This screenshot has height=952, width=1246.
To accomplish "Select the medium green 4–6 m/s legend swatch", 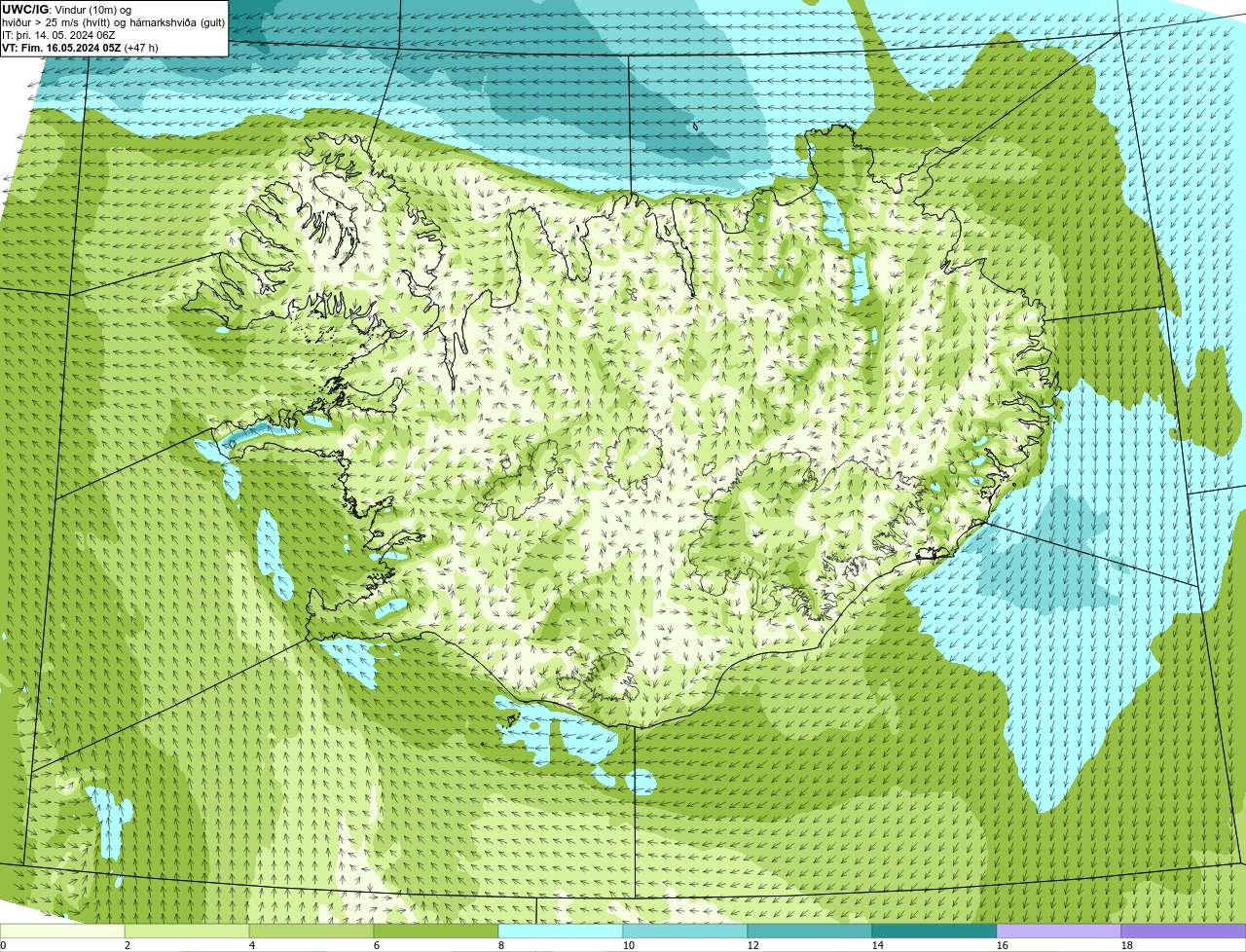I will [x=311, y=931].
